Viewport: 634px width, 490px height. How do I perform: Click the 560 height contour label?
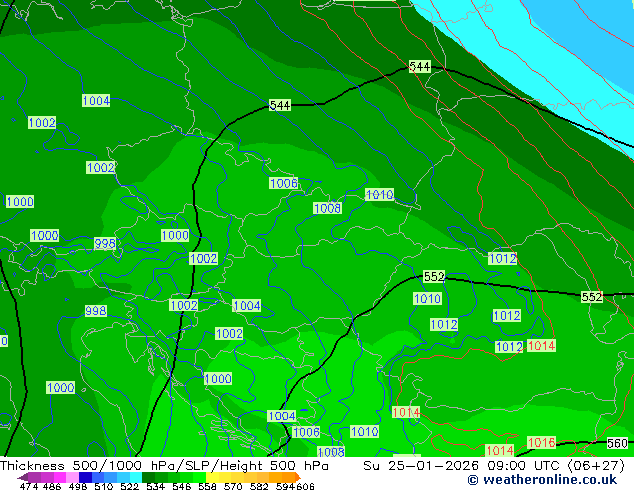pos(617,444)
